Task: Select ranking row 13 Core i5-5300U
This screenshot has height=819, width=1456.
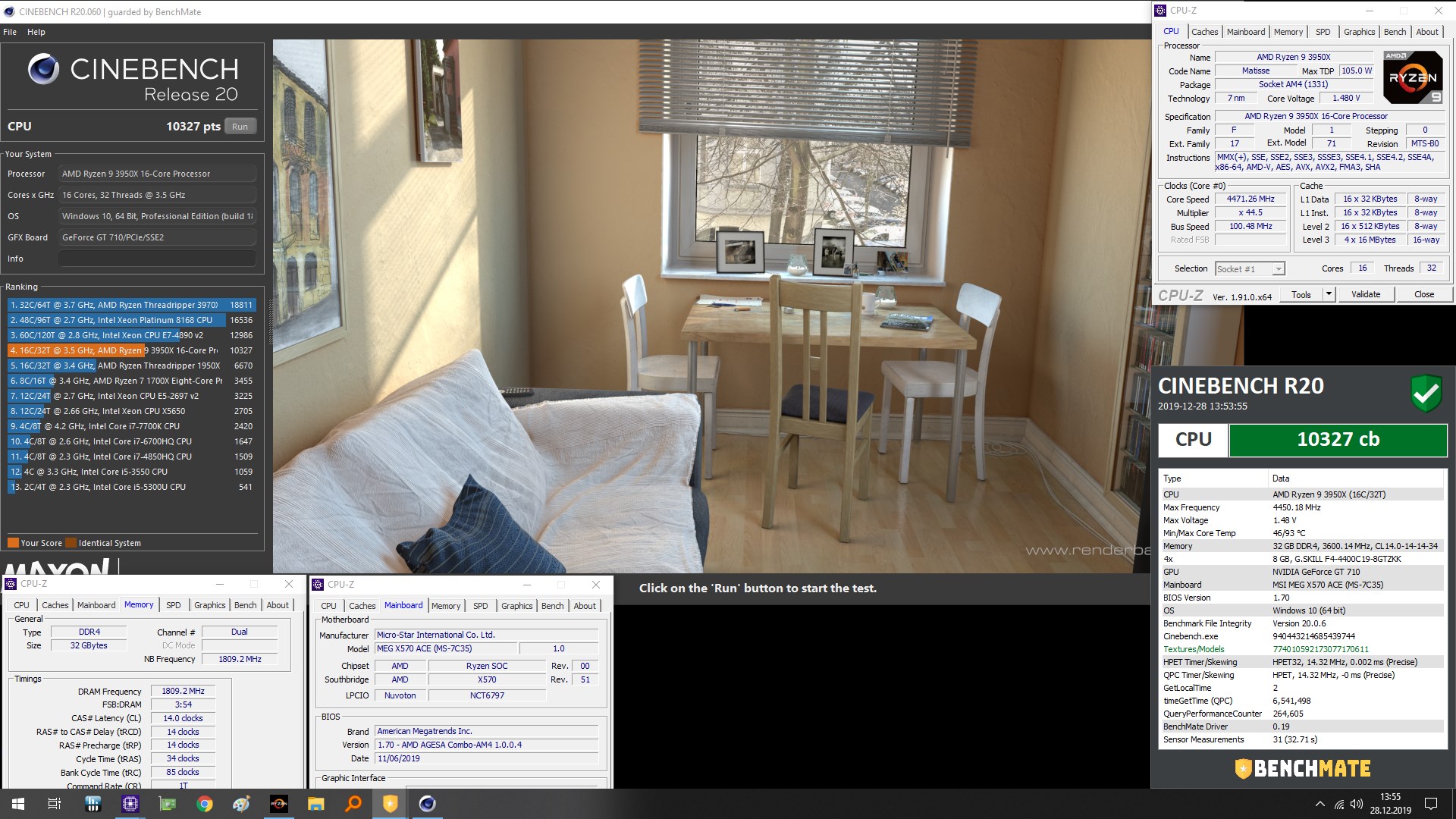Action: [x=132, y=487]
